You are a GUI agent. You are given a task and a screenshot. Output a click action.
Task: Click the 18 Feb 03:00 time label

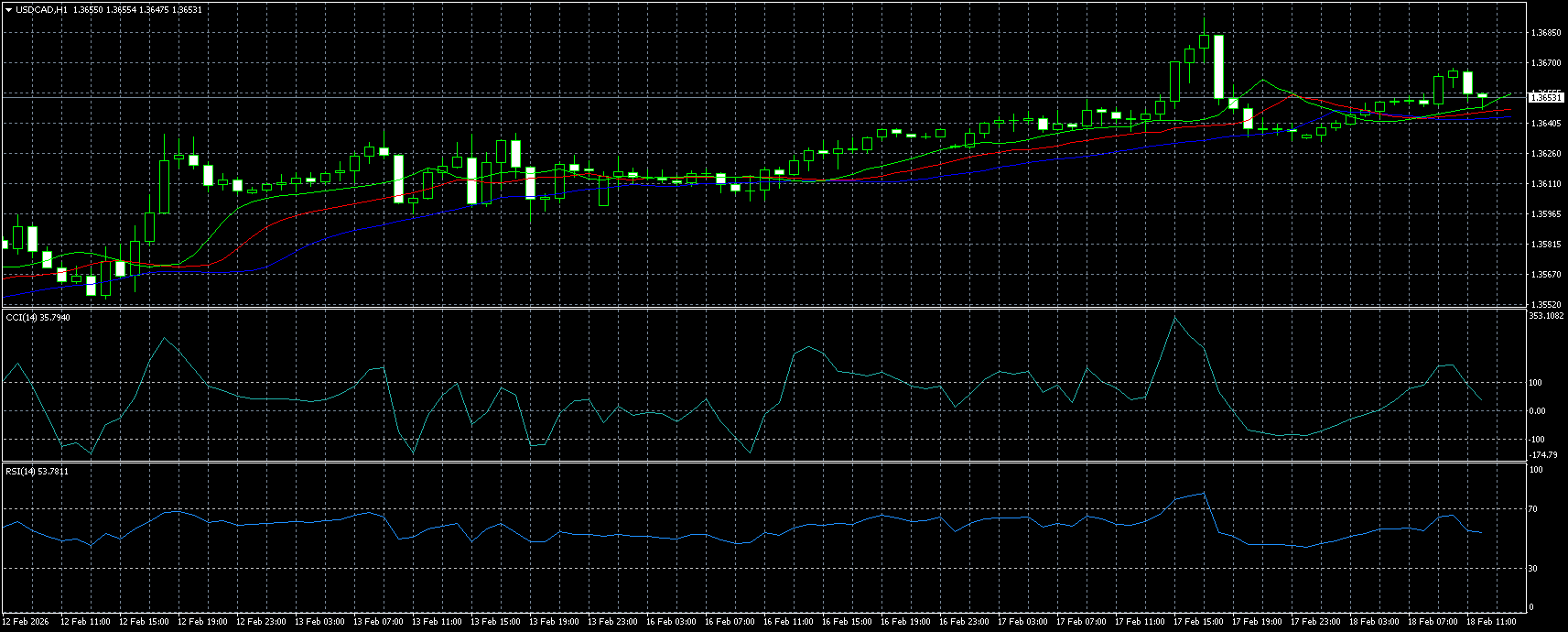[x=1374, y=621]
